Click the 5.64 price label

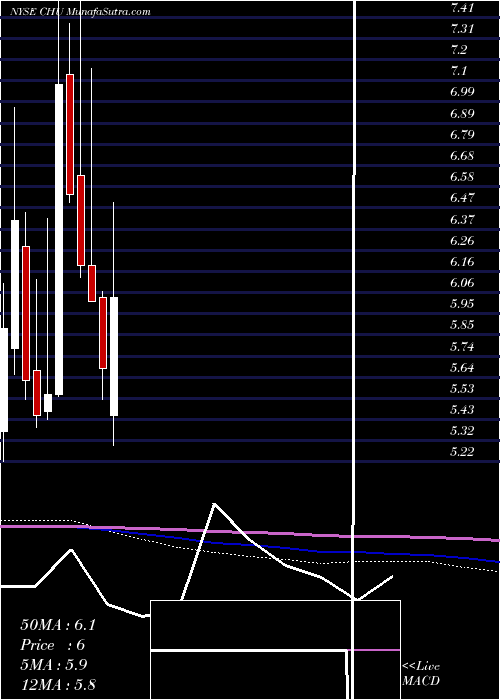click(x=462, y=368)
